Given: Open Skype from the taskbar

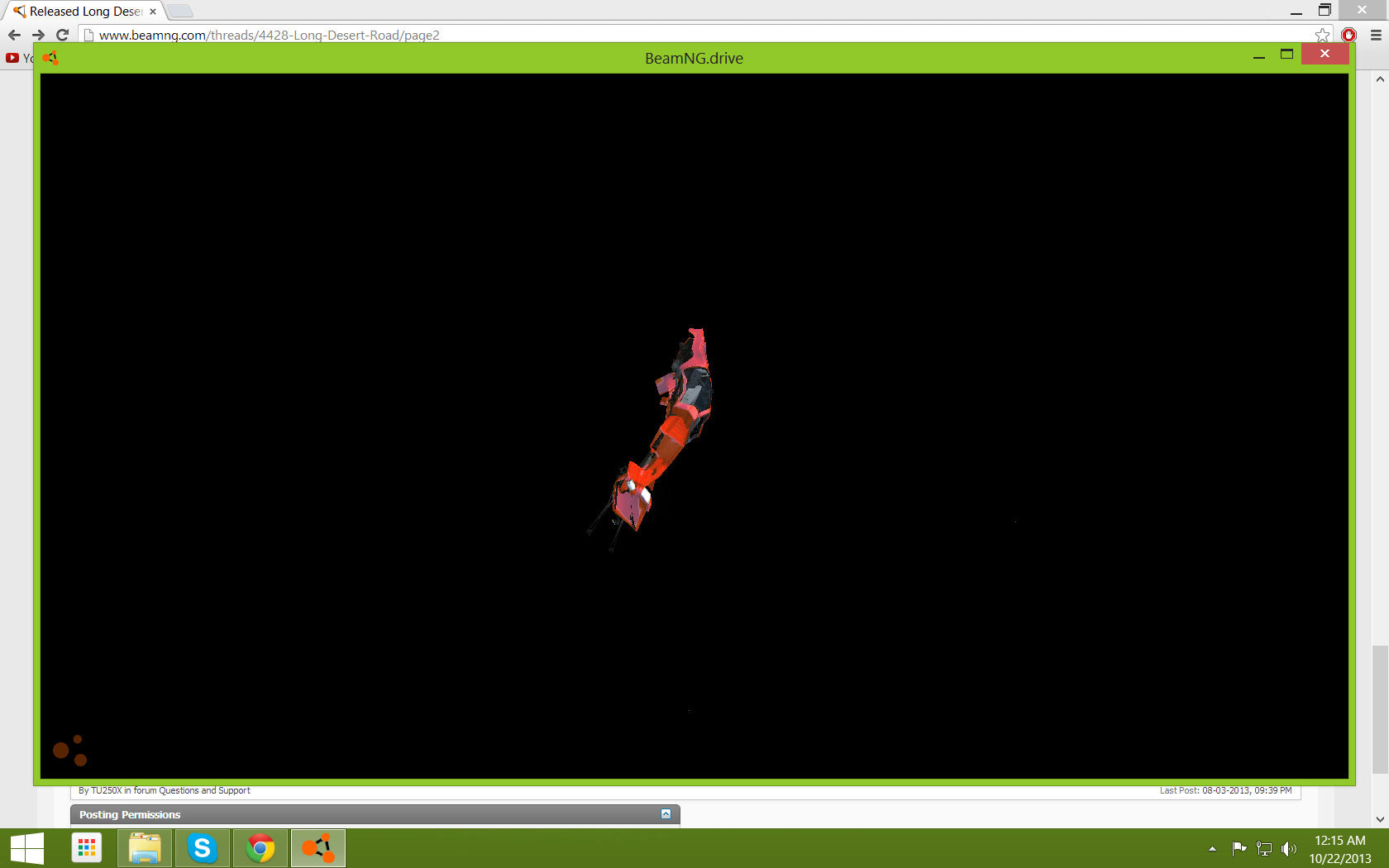Looking at the screenshot, I should coord(203,848).
